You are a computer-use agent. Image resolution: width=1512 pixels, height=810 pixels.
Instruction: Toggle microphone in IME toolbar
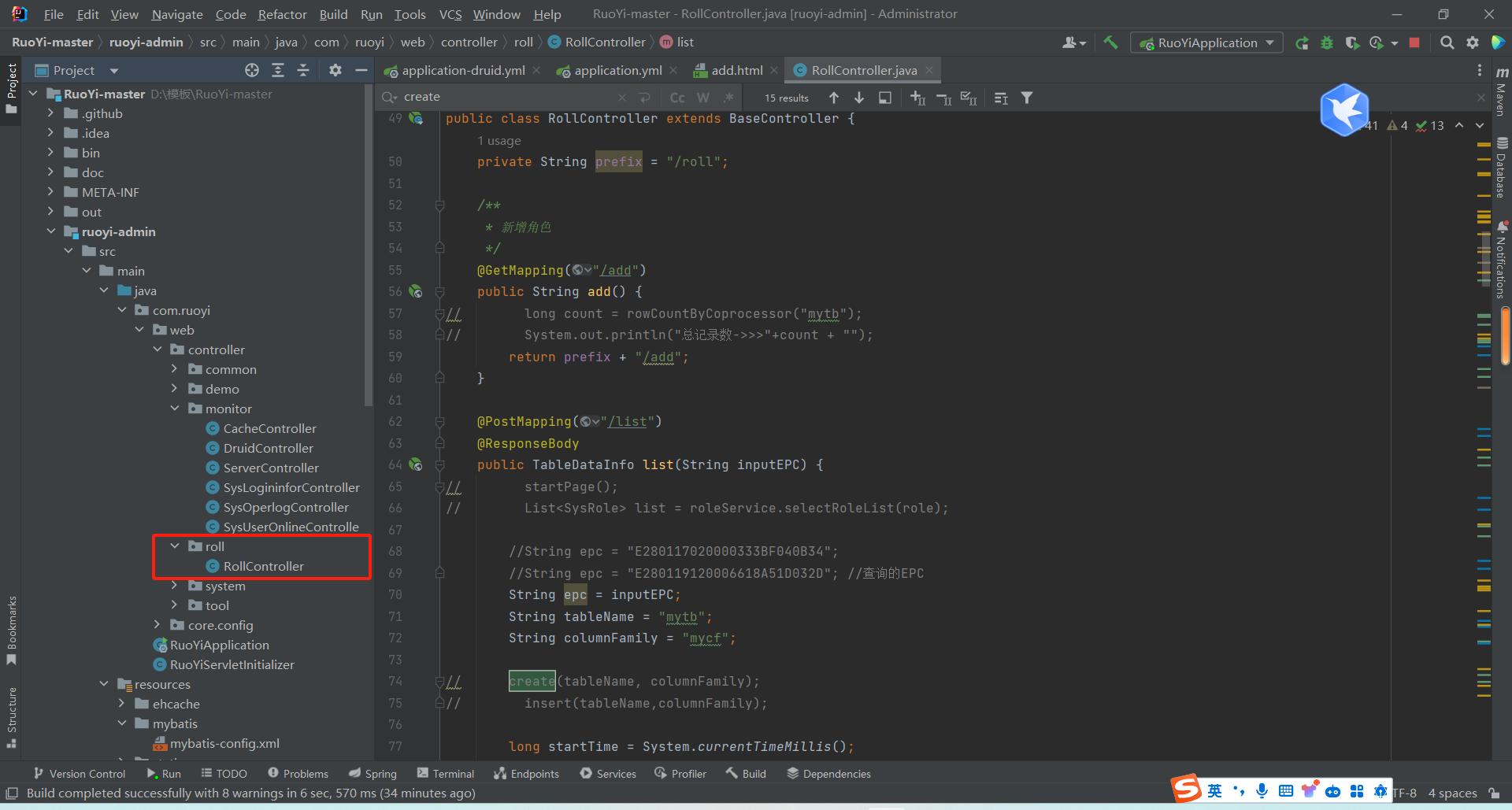pos(1262,791)
